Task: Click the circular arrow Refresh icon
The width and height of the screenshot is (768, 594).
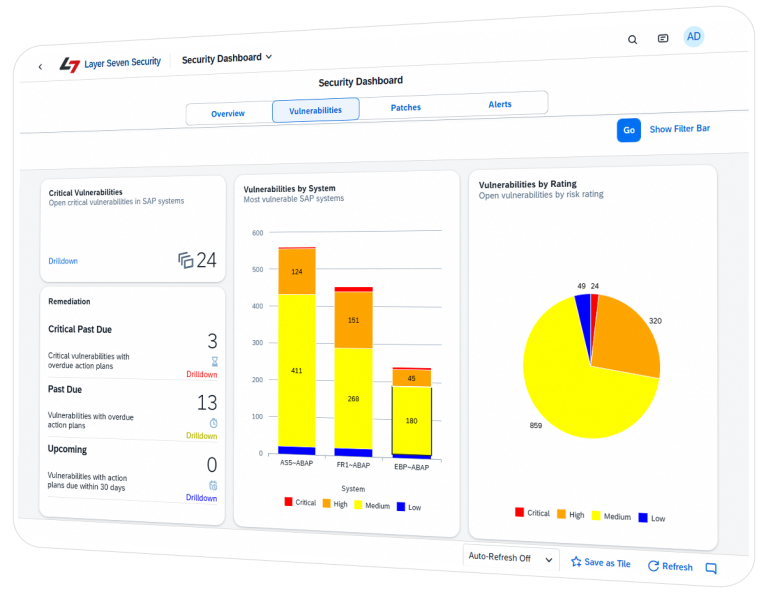Action: 653,566
